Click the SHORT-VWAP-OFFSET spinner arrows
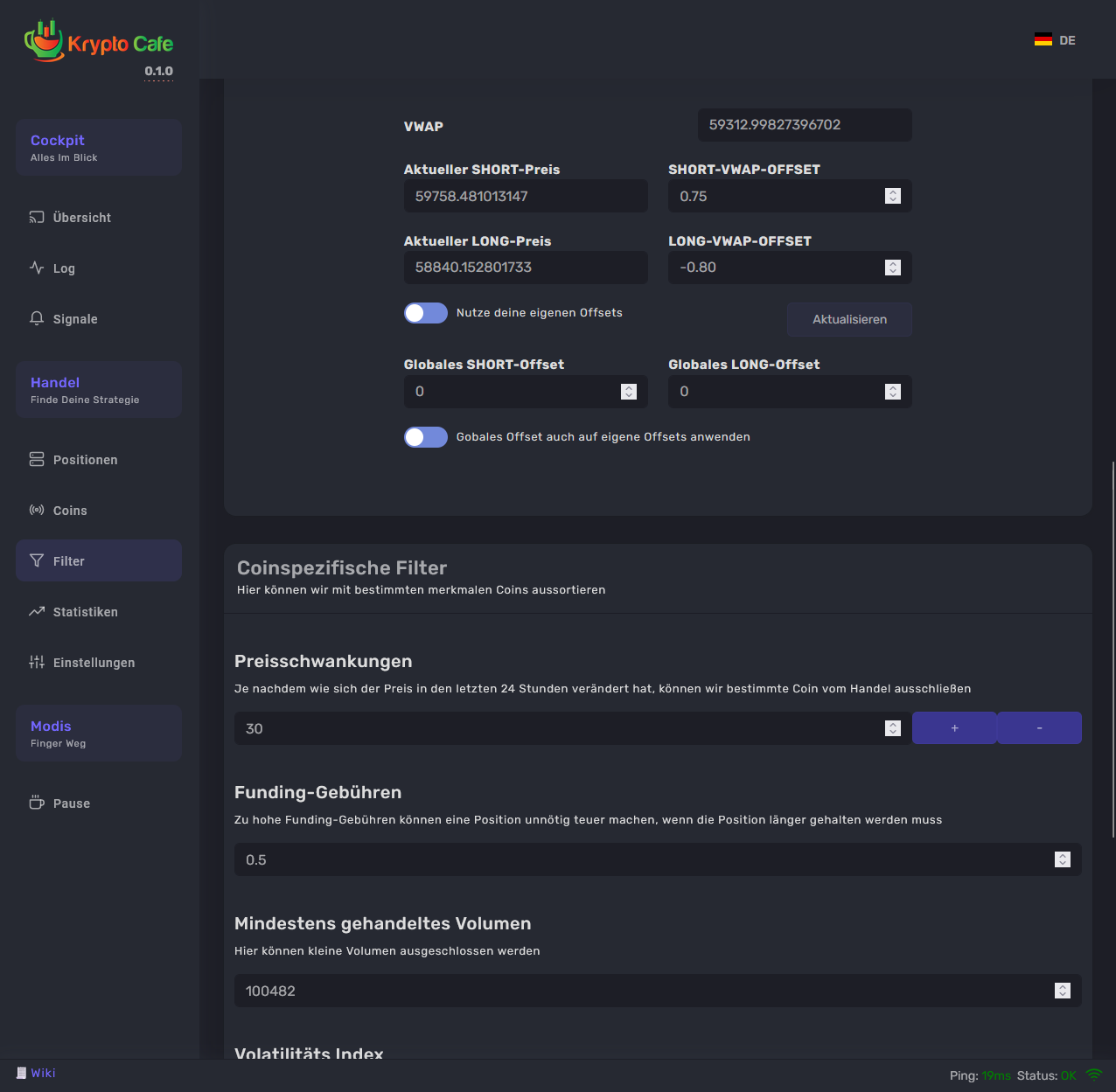This screenshot has width=1116, height=1092. click(892, 196)
